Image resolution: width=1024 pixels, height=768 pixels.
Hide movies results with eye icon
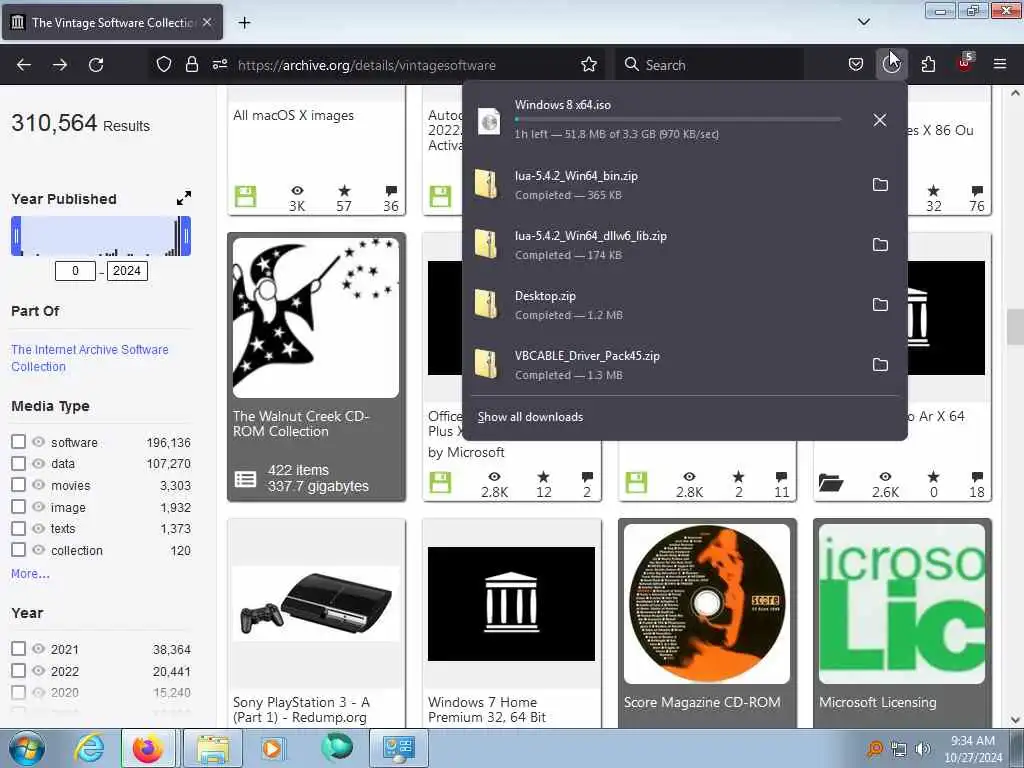(39, 485)
